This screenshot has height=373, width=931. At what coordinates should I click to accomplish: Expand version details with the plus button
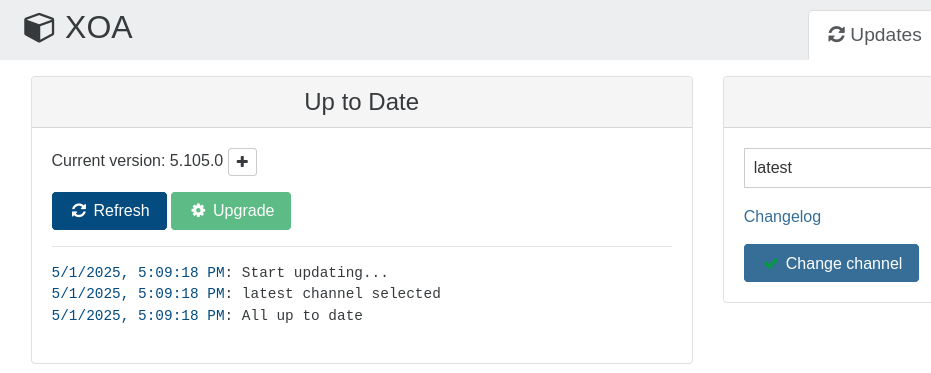242,162
